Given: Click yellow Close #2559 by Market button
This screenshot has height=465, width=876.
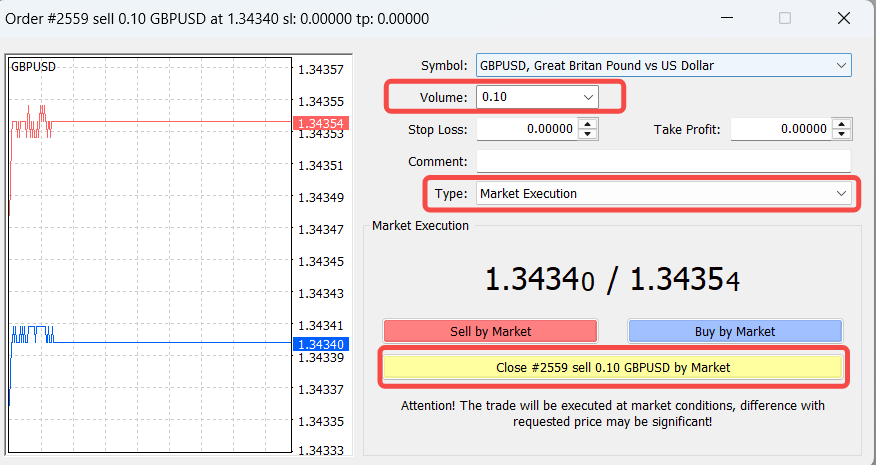Looking at the screenshot, I should tap(613, 367).
